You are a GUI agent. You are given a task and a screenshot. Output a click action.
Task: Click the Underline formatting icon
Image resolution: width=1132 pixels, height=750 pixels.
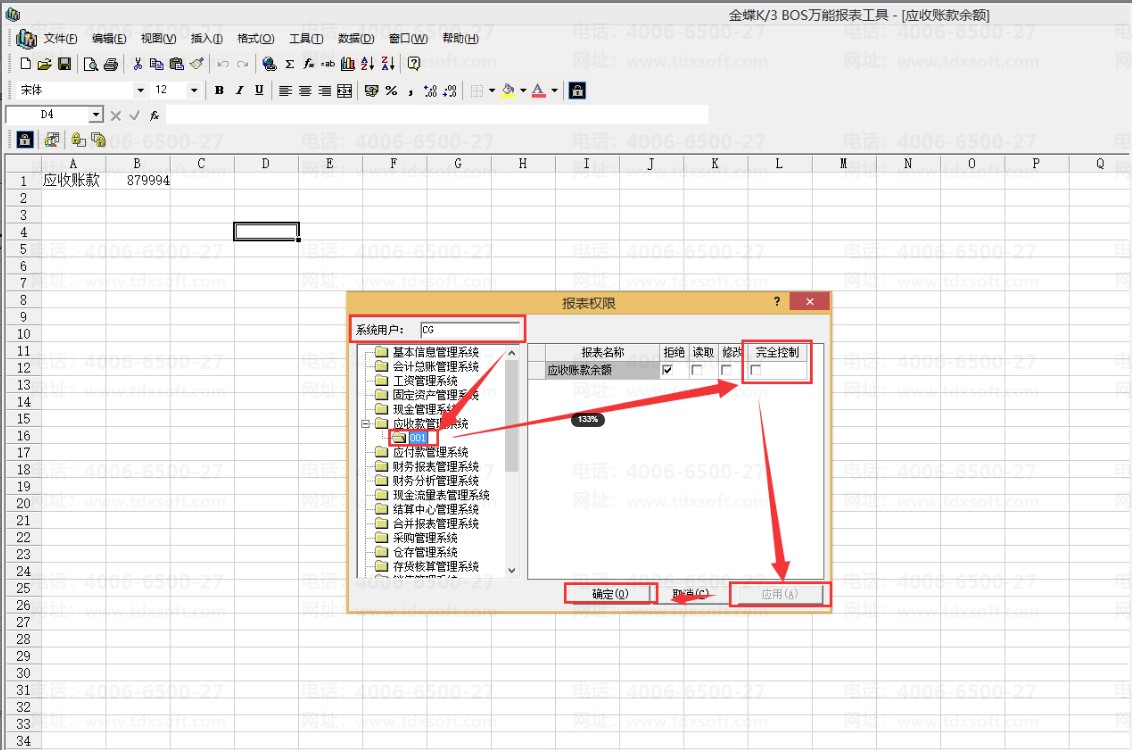tap(259, 90)
